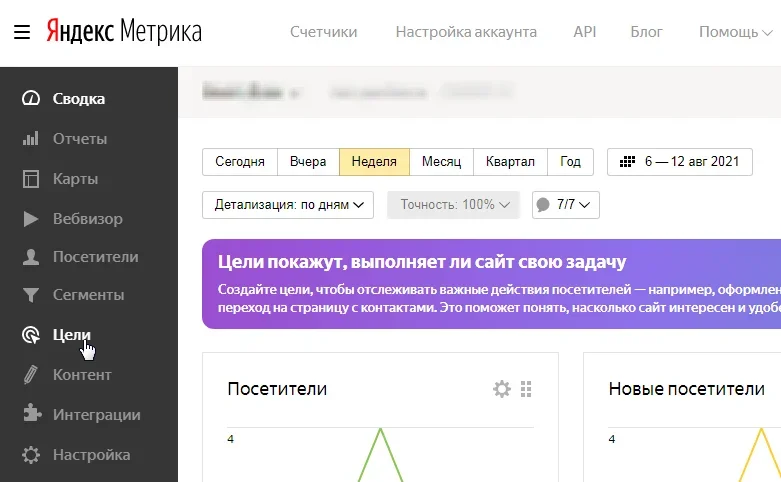The image size is (781, 482).
Task: Open the Сегменты sidebar item
Action: [x=89, y=295]
